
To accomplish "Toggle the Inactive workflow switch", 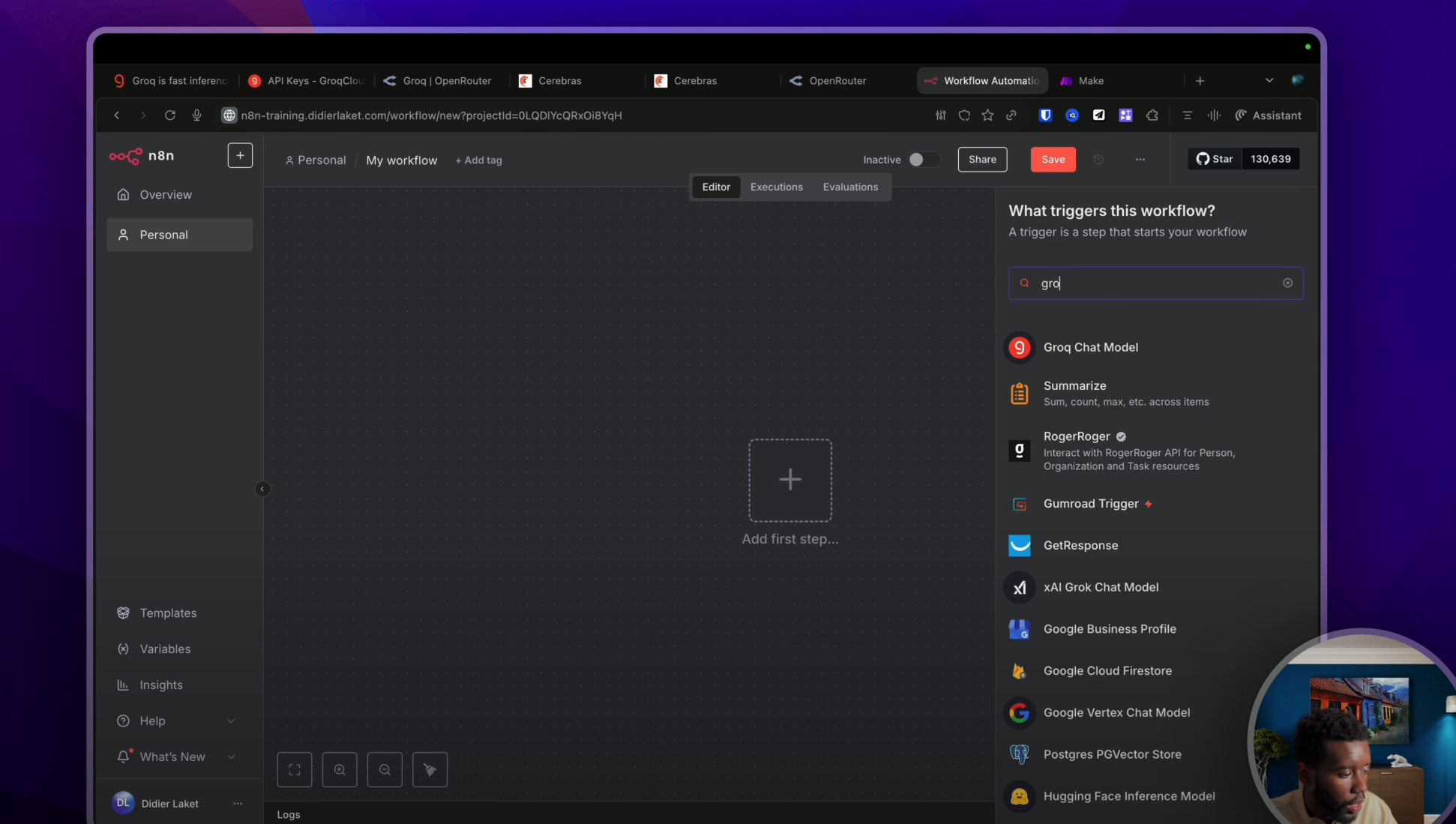I will point(924,160).
